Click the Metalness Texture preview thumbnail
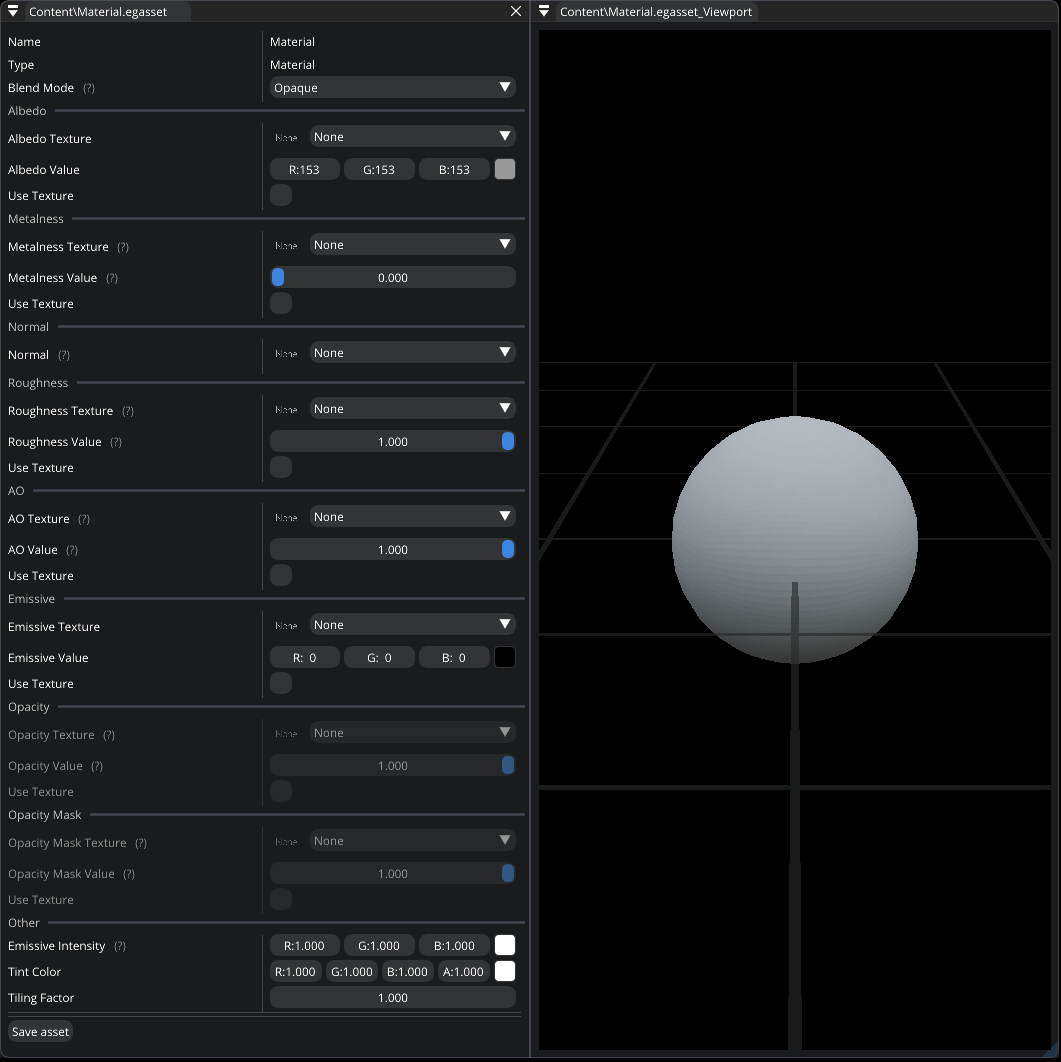This screenshot has width=1061, height=1062. pos(286,246)
